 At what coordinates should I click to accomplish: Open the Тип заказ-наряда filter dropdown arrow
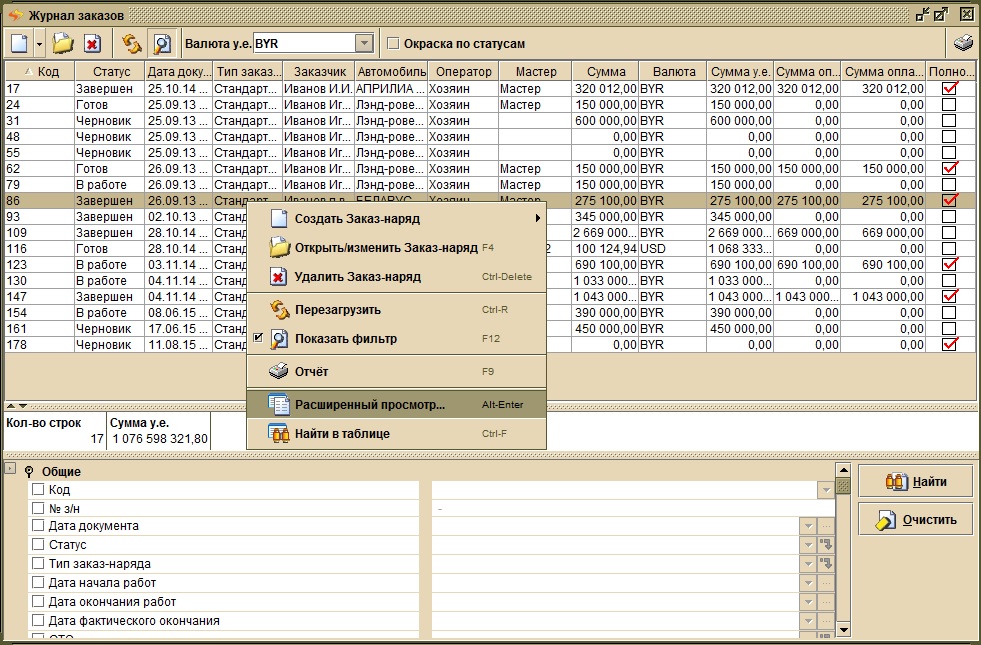pyautogui.click(x=808, y=564)
